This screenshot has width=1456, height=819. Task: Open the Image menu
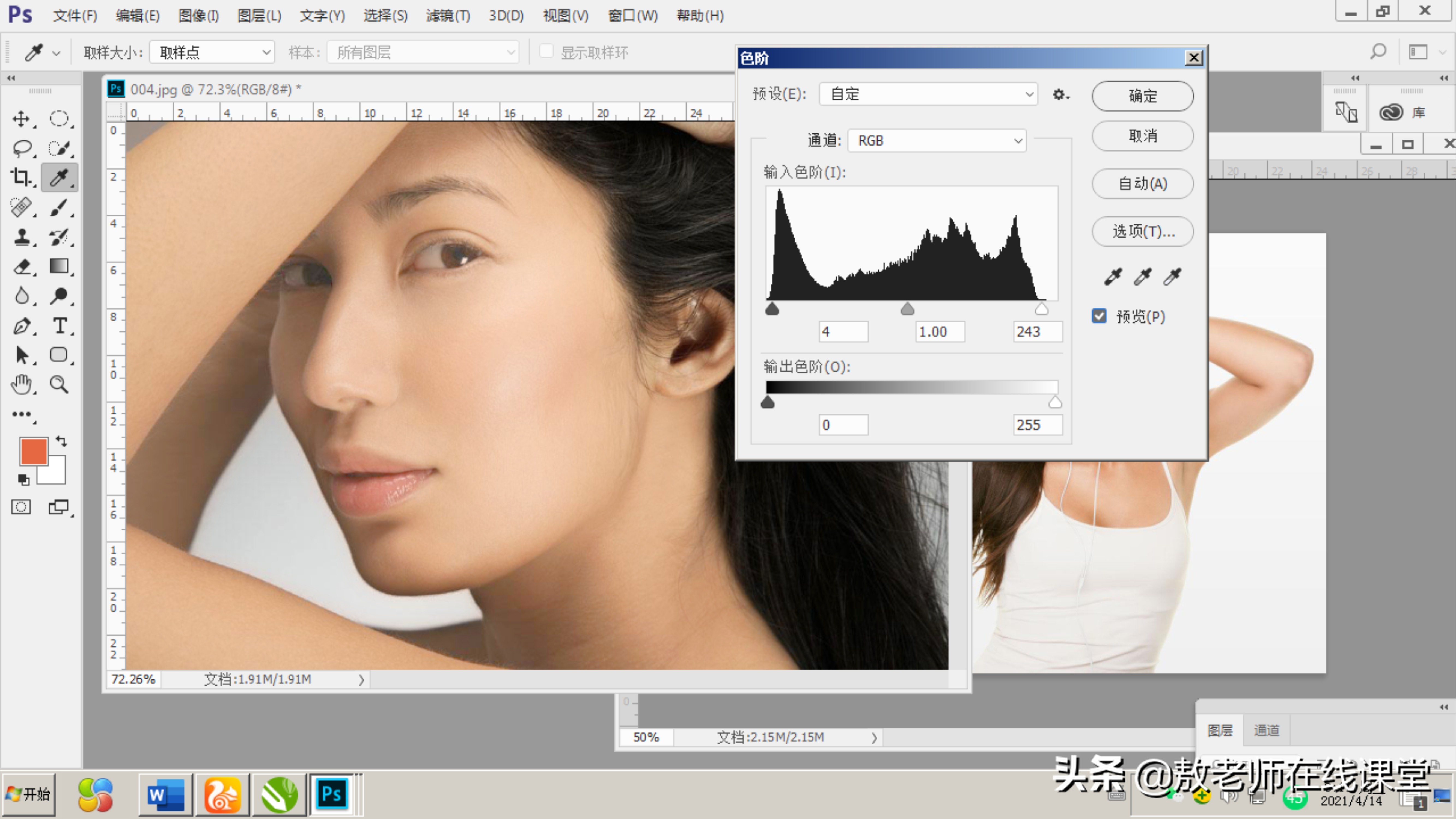click(x=198, y=15)
